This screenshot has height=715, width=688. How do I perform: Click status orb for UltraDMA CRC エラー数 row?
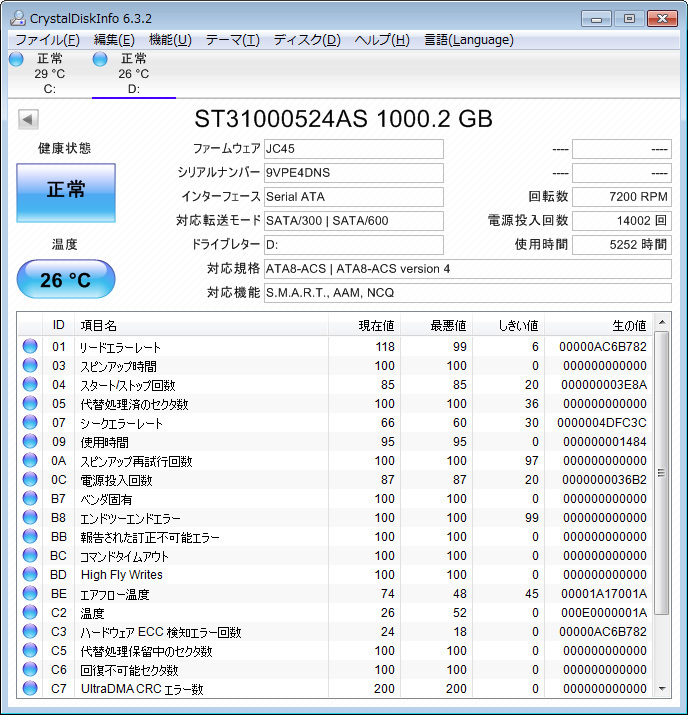(x=30, y=689)
